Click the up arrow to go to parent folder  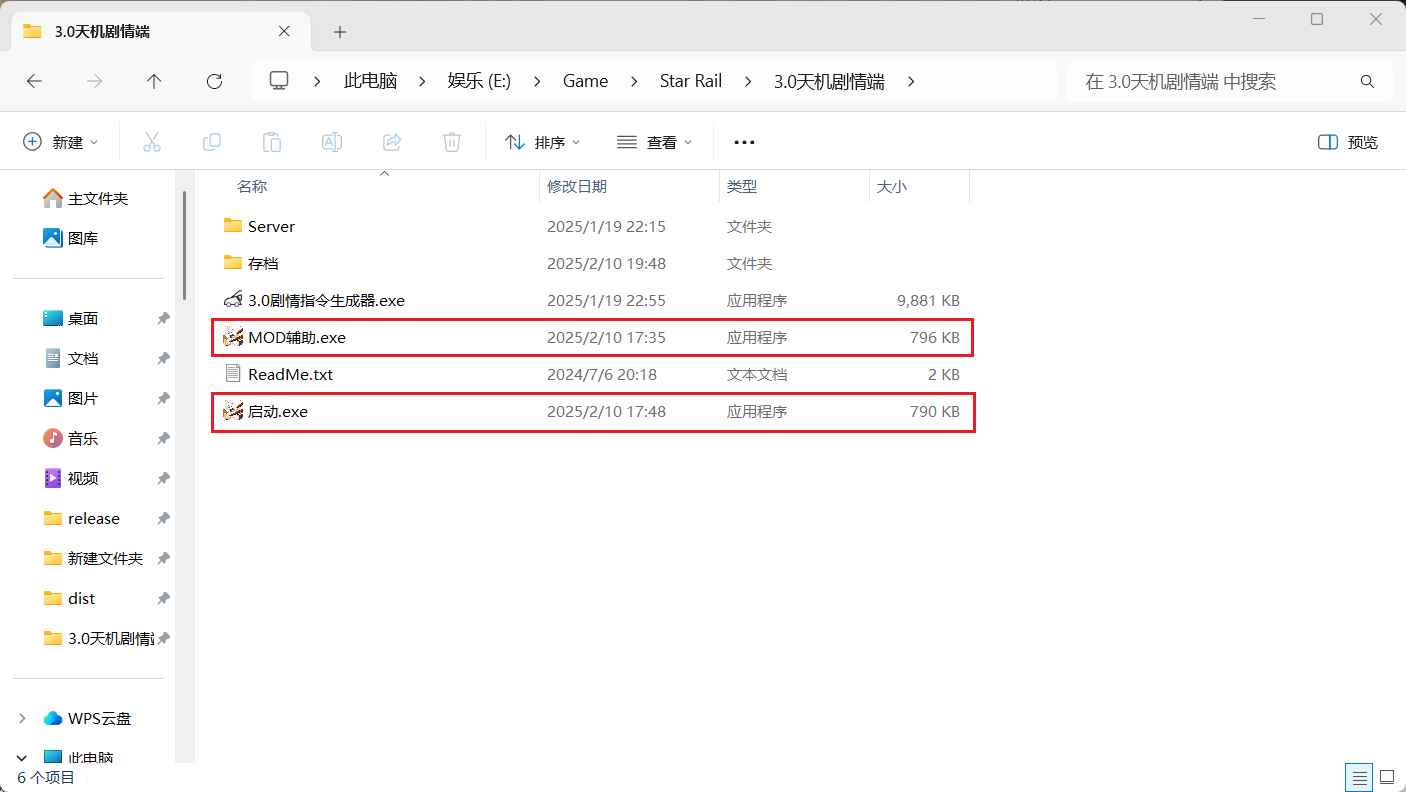point(154,81)
